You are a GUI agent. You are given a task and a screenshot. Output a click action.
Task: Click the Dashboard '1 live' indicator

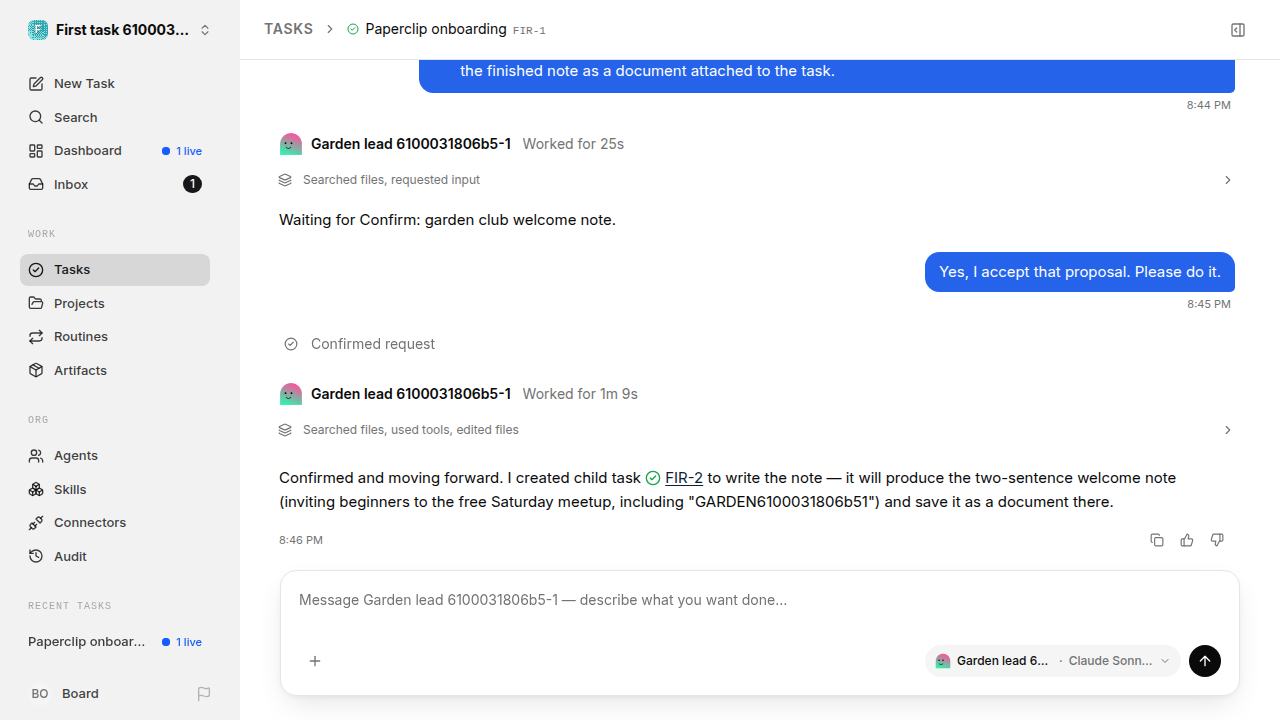click(182, 151)
